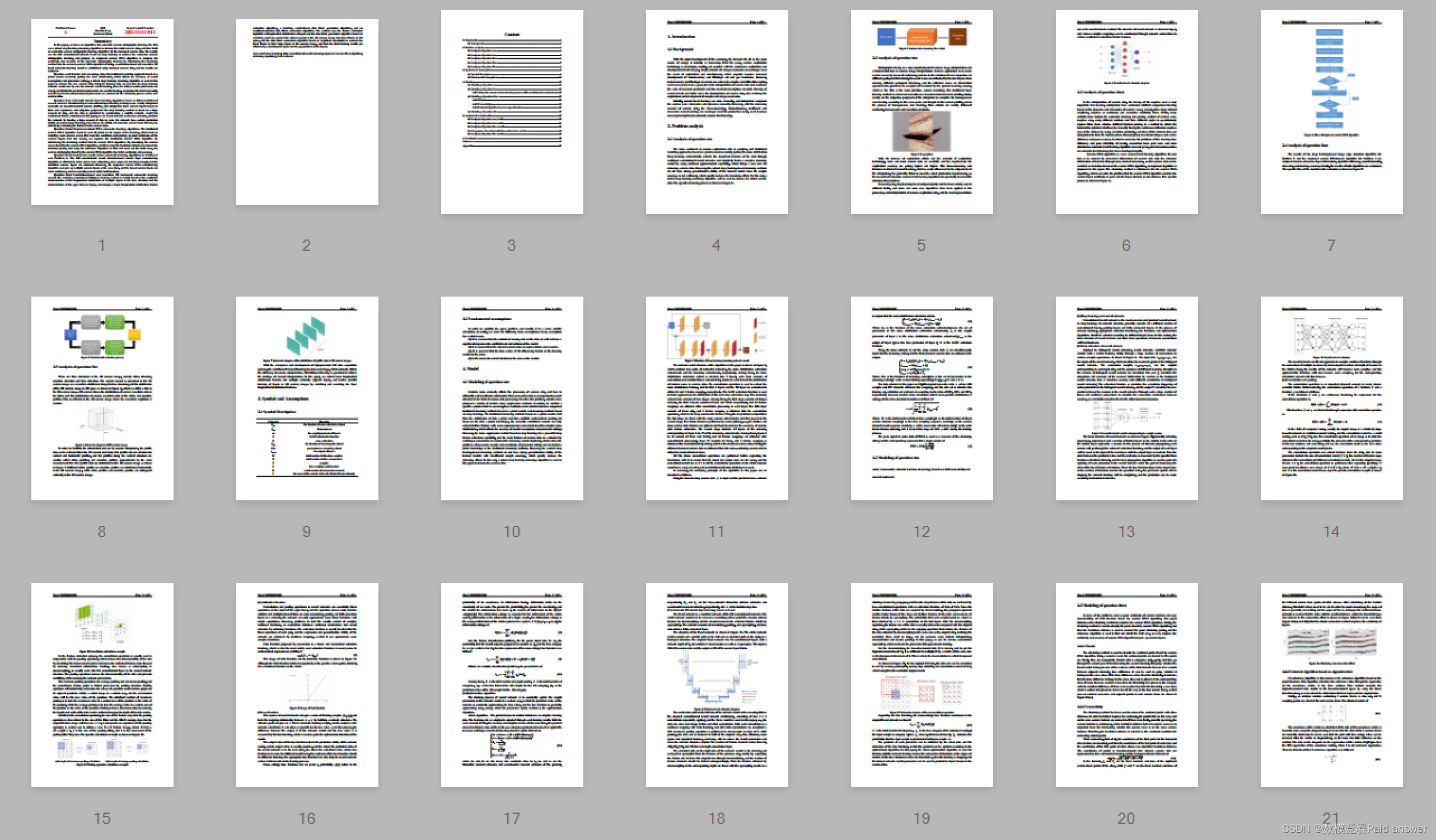Select page 16 thumbnail with ReLU graph

307,684
